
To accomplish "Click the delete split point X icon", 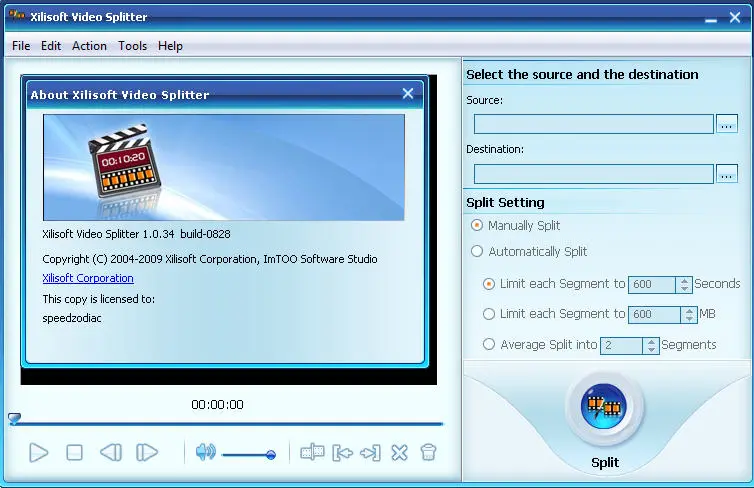I will point(399,452).
